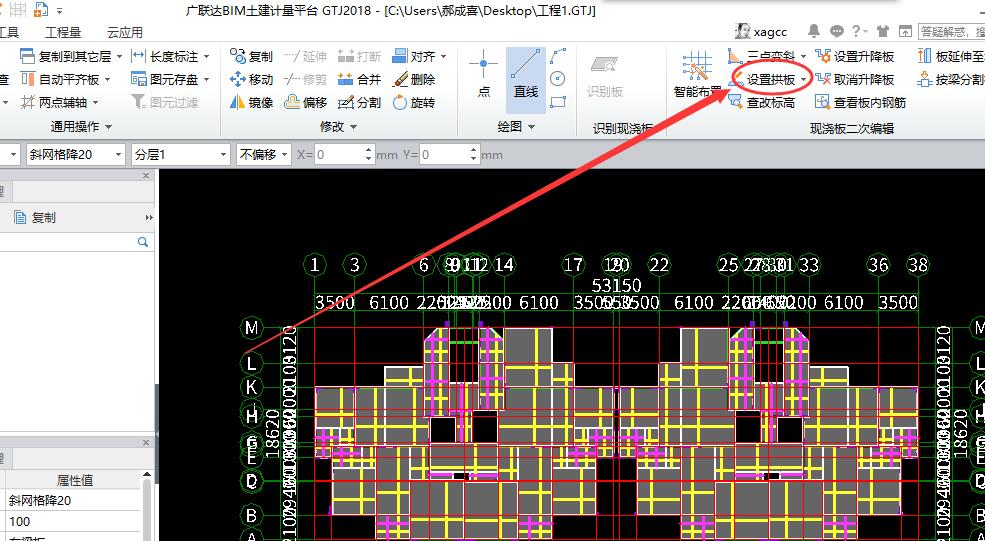Click axis bubble 1 on the drawing
Screen dimensions: 985x541
click(x=315, y=265)
